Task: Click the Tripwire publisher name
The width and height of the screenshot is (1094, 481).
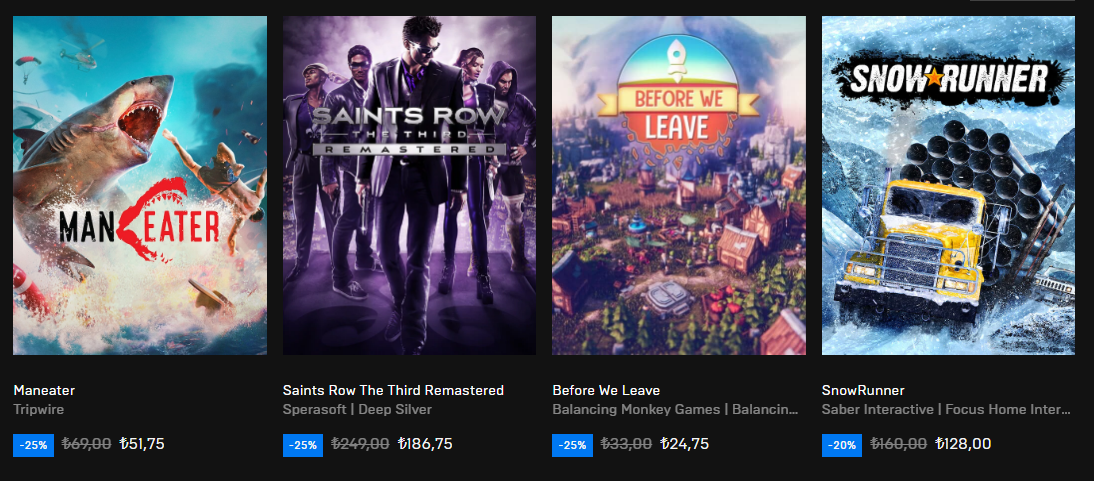Action: click(x=38, y=409)
